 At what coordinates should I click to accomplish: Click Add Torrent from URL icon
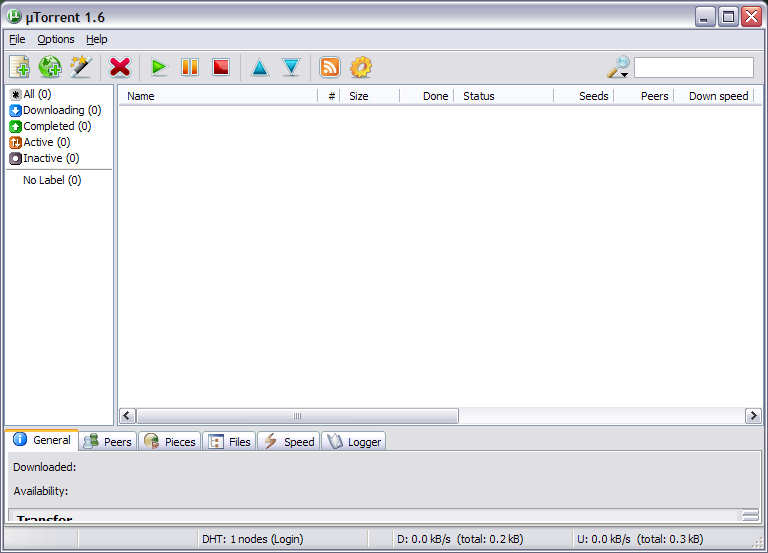[50, 67]
